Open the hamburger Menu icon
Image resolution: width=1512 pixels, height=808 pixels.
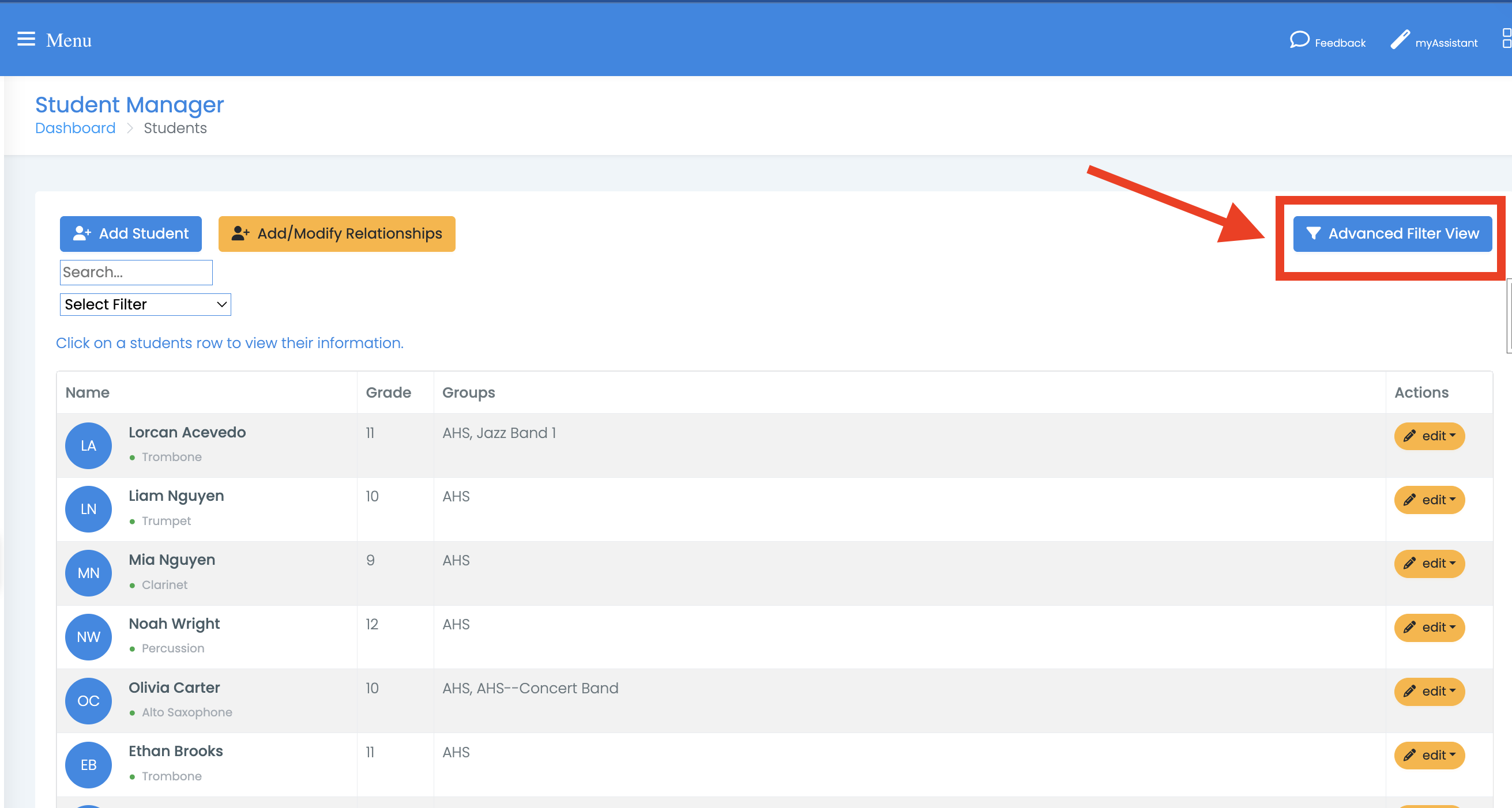[26, 39]
